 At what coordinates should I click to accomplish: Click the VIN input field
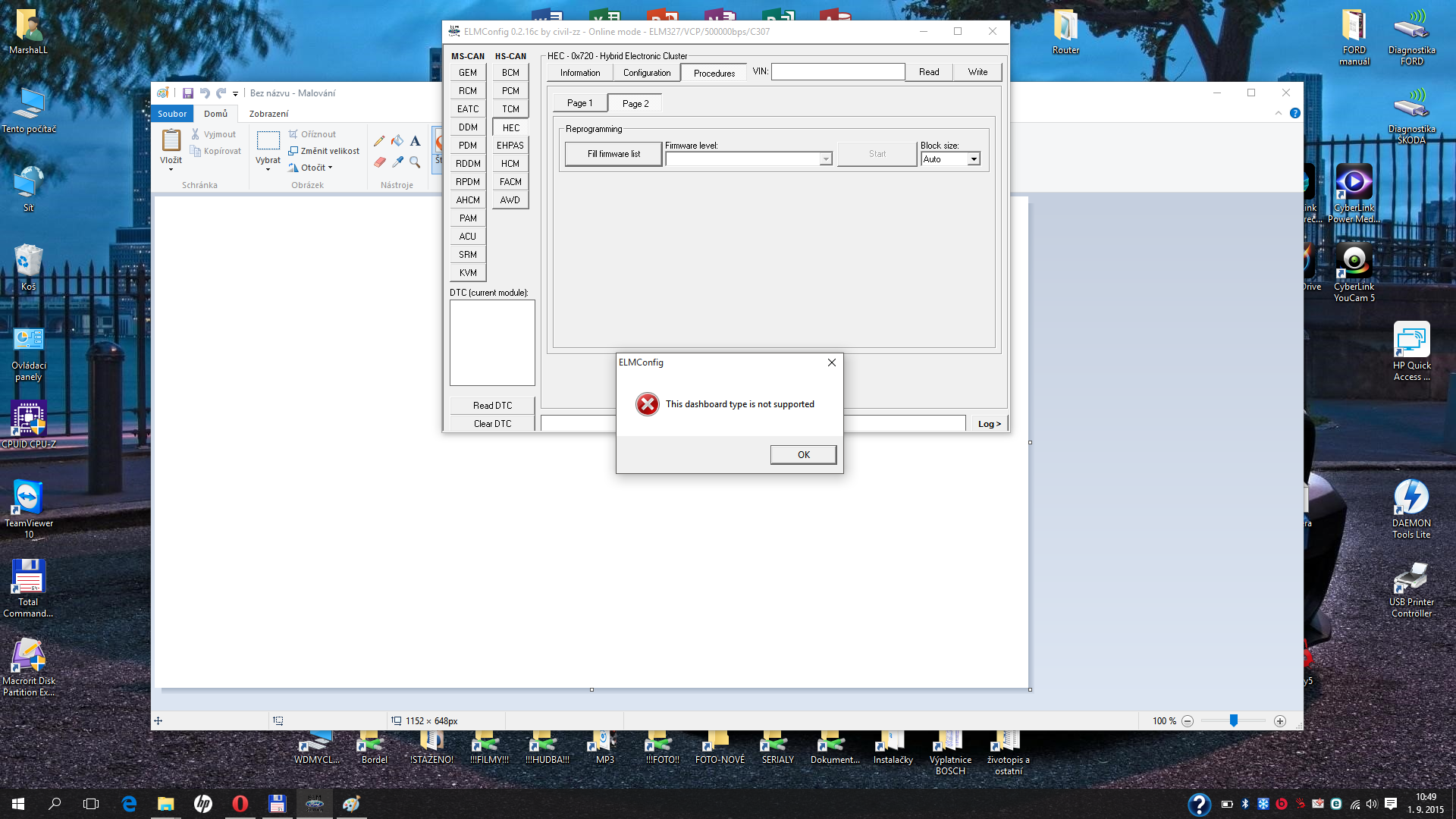click(837, 72)
